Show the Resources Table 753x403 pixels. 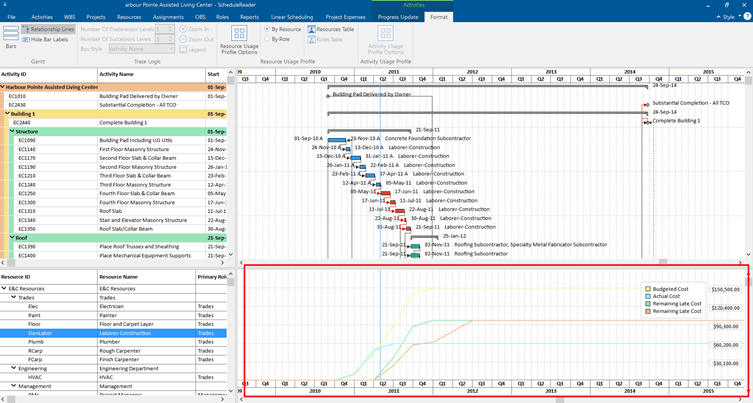click(331, 29)
